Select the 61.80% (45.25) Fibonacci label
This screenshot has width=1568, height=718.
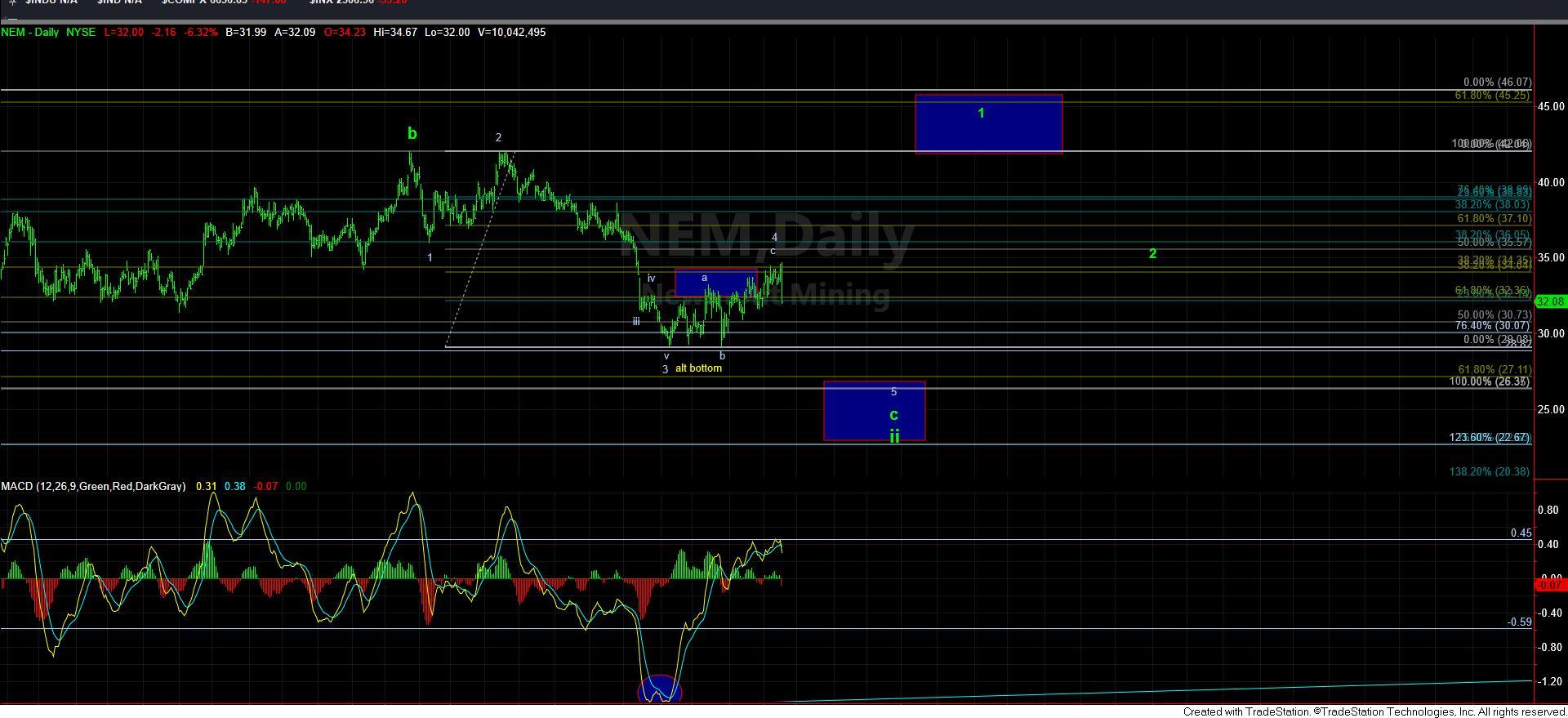pyautogui.click(x=1492, y=96)
